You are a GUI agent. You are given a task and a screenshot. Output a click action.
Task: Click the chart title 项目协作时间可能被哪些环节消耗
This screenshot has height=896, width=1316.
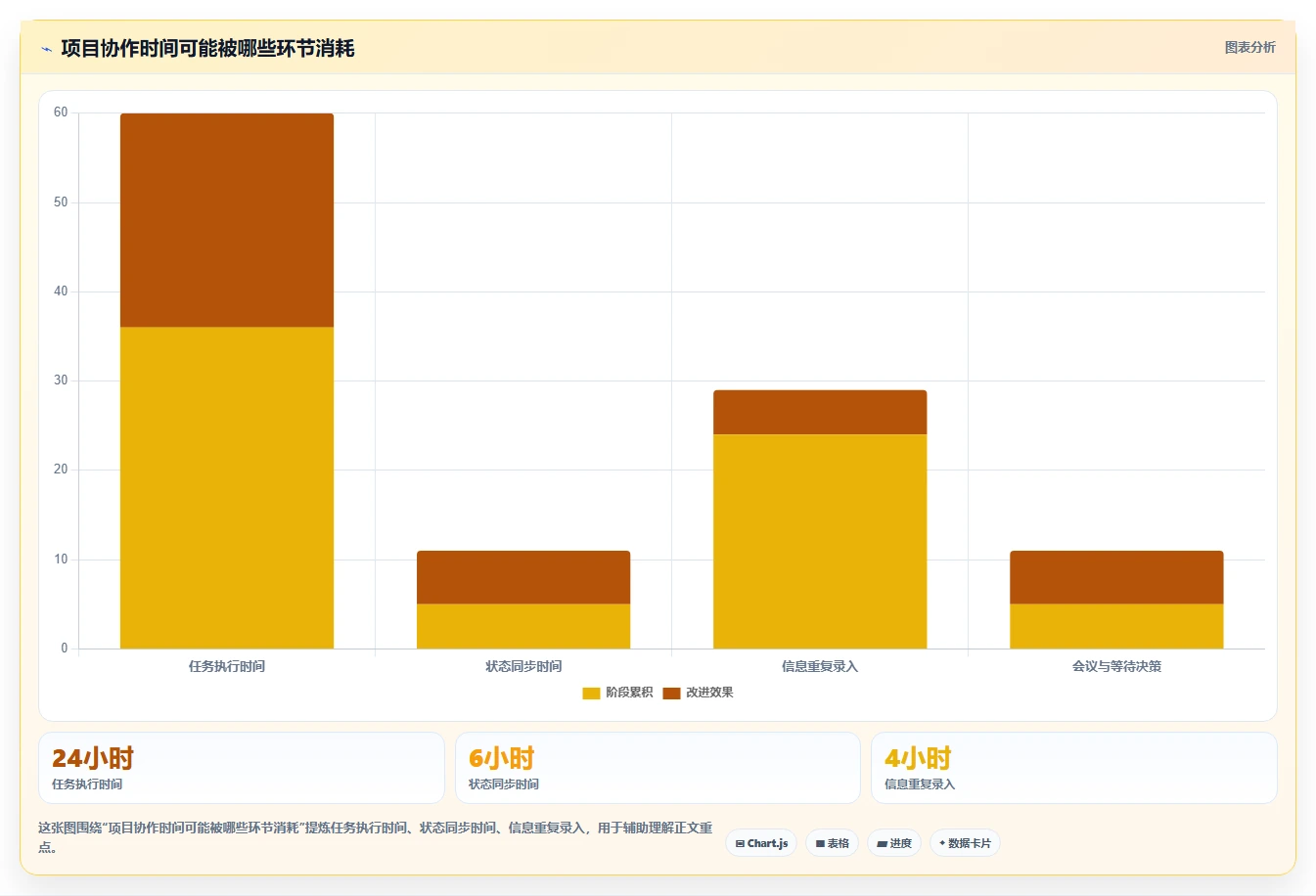(x=207, y=48)
